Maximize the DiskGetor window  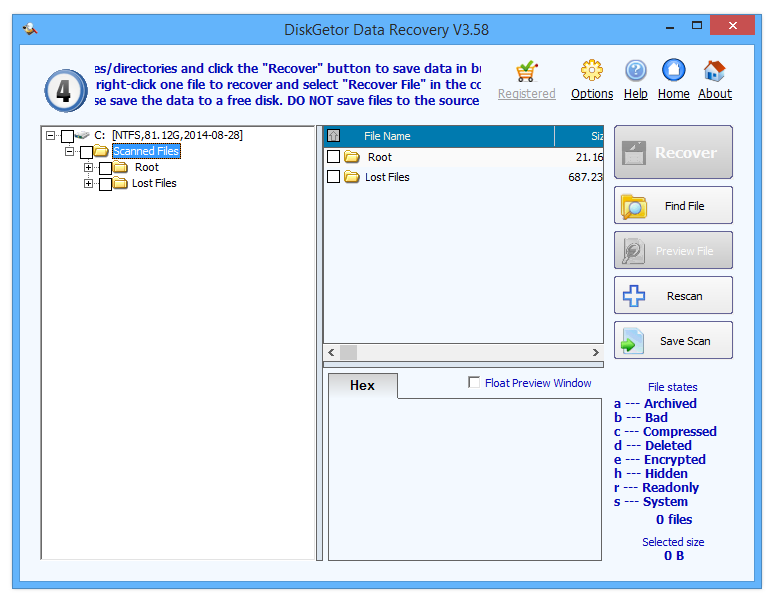click(x=697, y=25)
